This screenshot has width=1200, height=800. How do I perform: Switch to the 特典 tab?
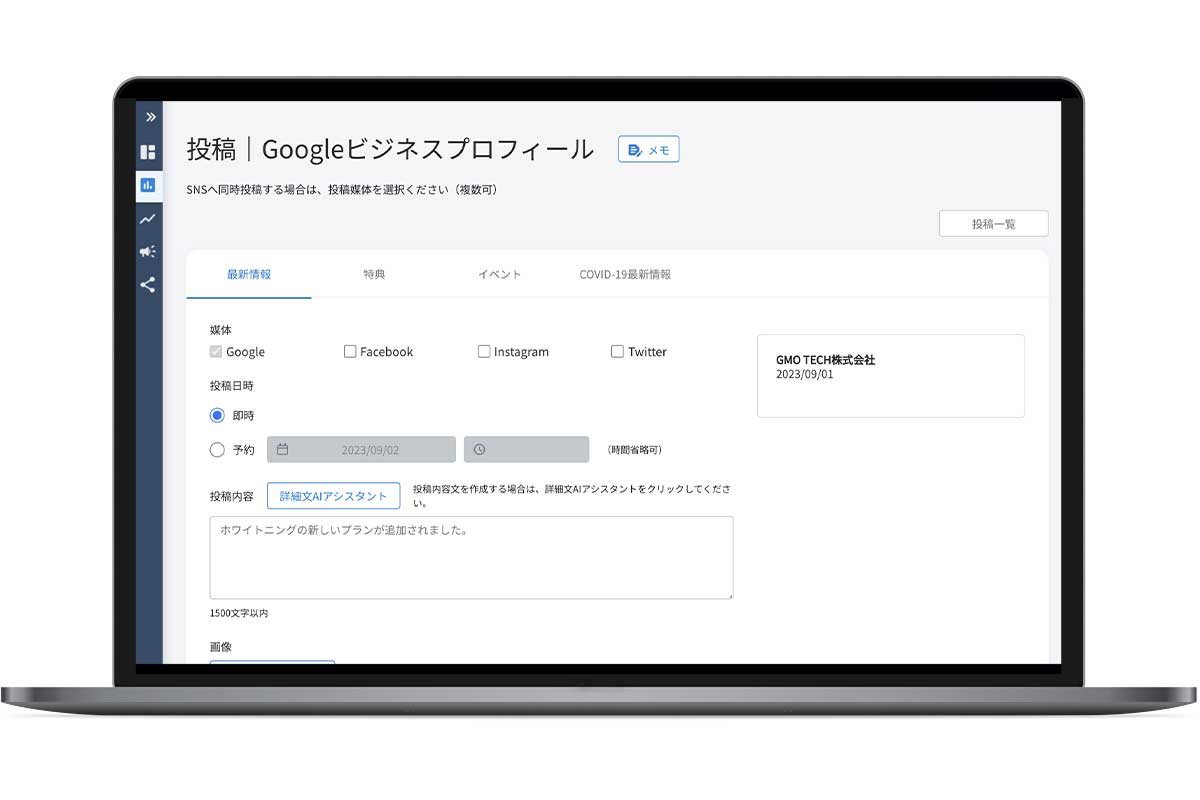(374, 274)
